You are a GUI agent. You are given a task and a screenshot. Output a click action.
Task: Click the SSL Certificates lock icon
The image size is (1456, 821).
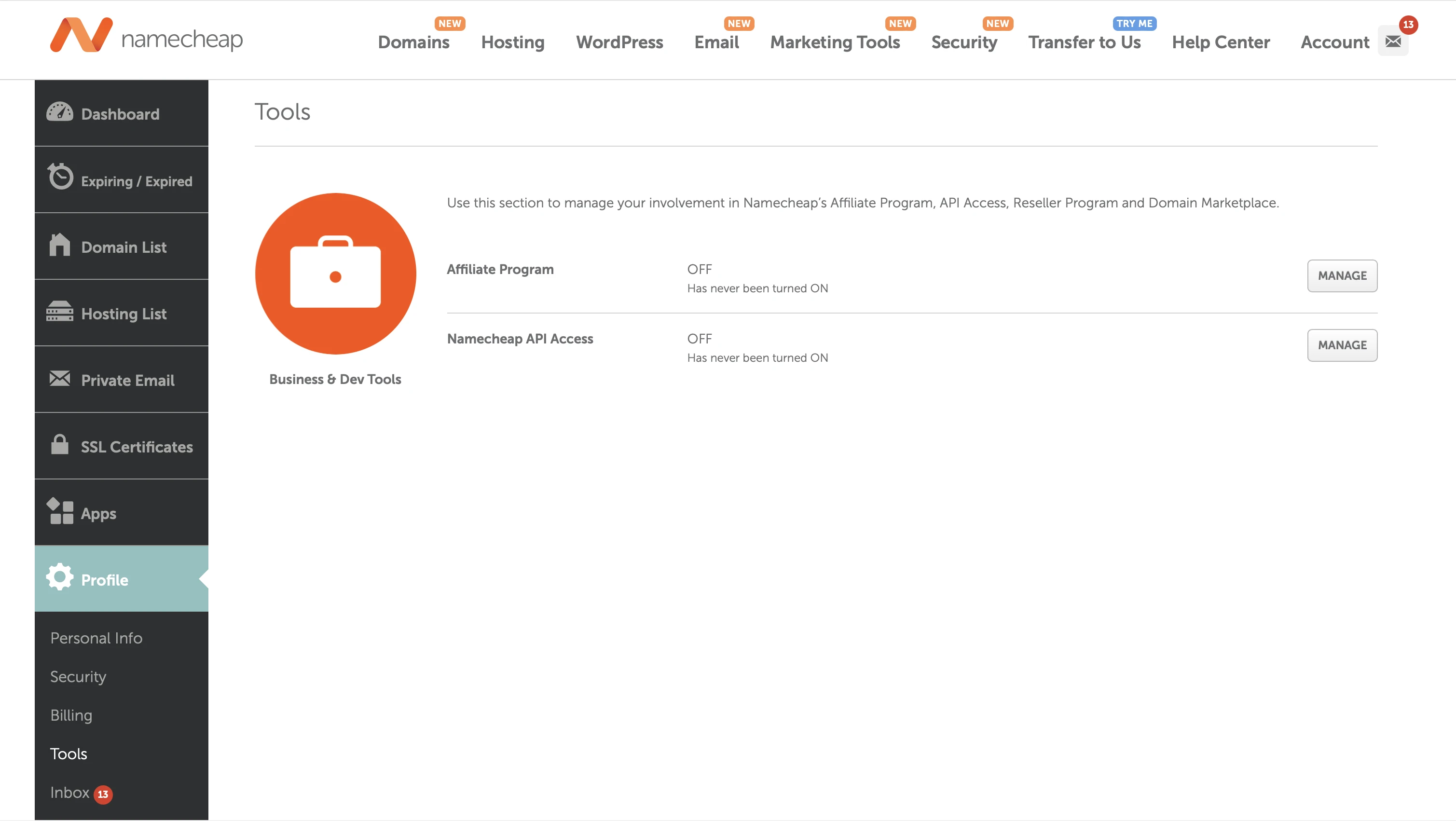pos(59,445)
